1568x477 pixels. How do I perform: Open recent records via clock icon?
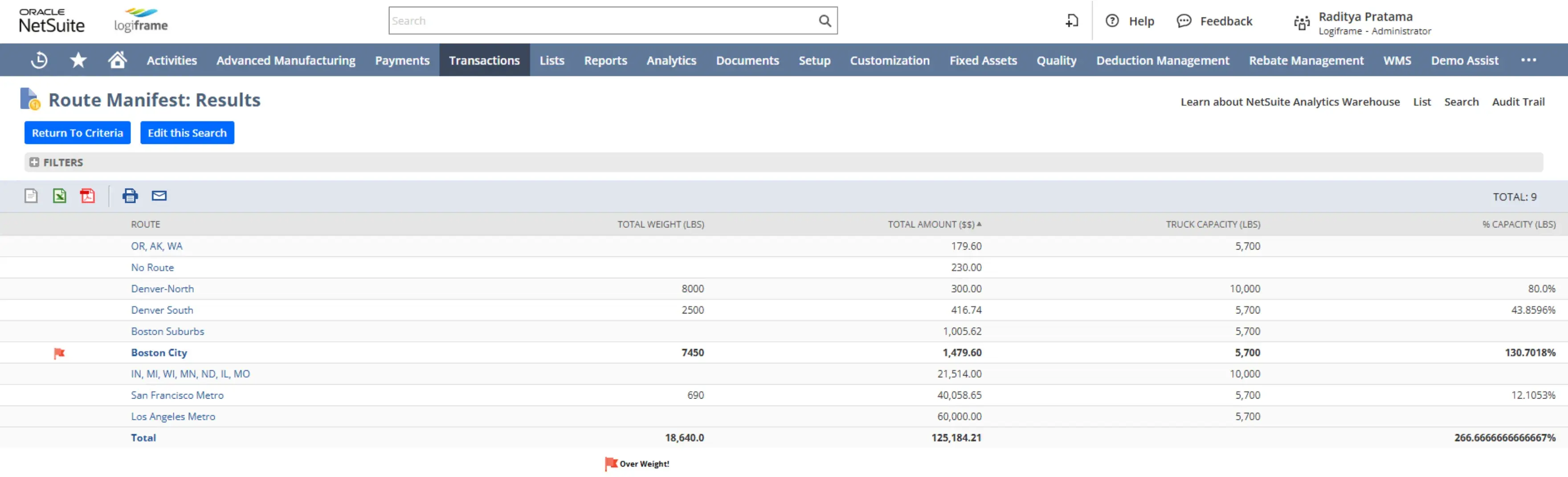38,59
